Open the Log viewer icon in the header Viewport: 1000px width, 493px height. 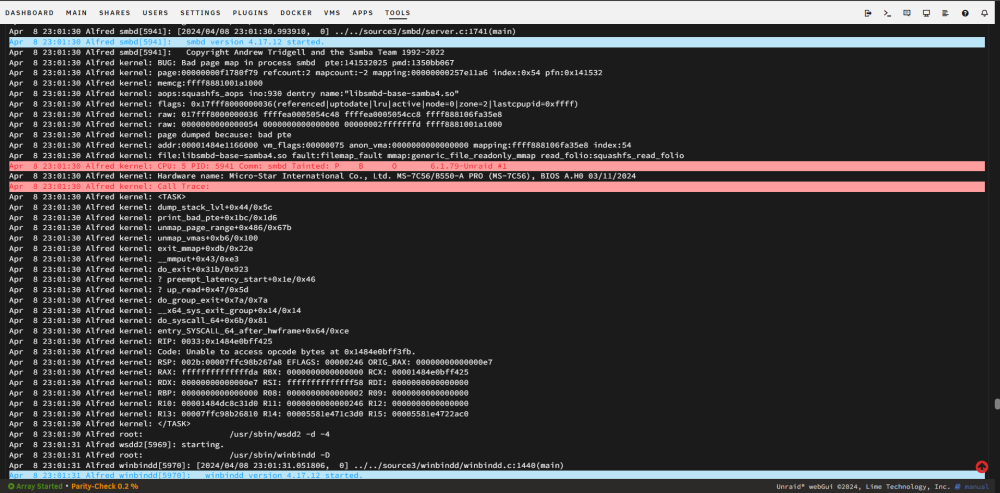tap(946, 13)
